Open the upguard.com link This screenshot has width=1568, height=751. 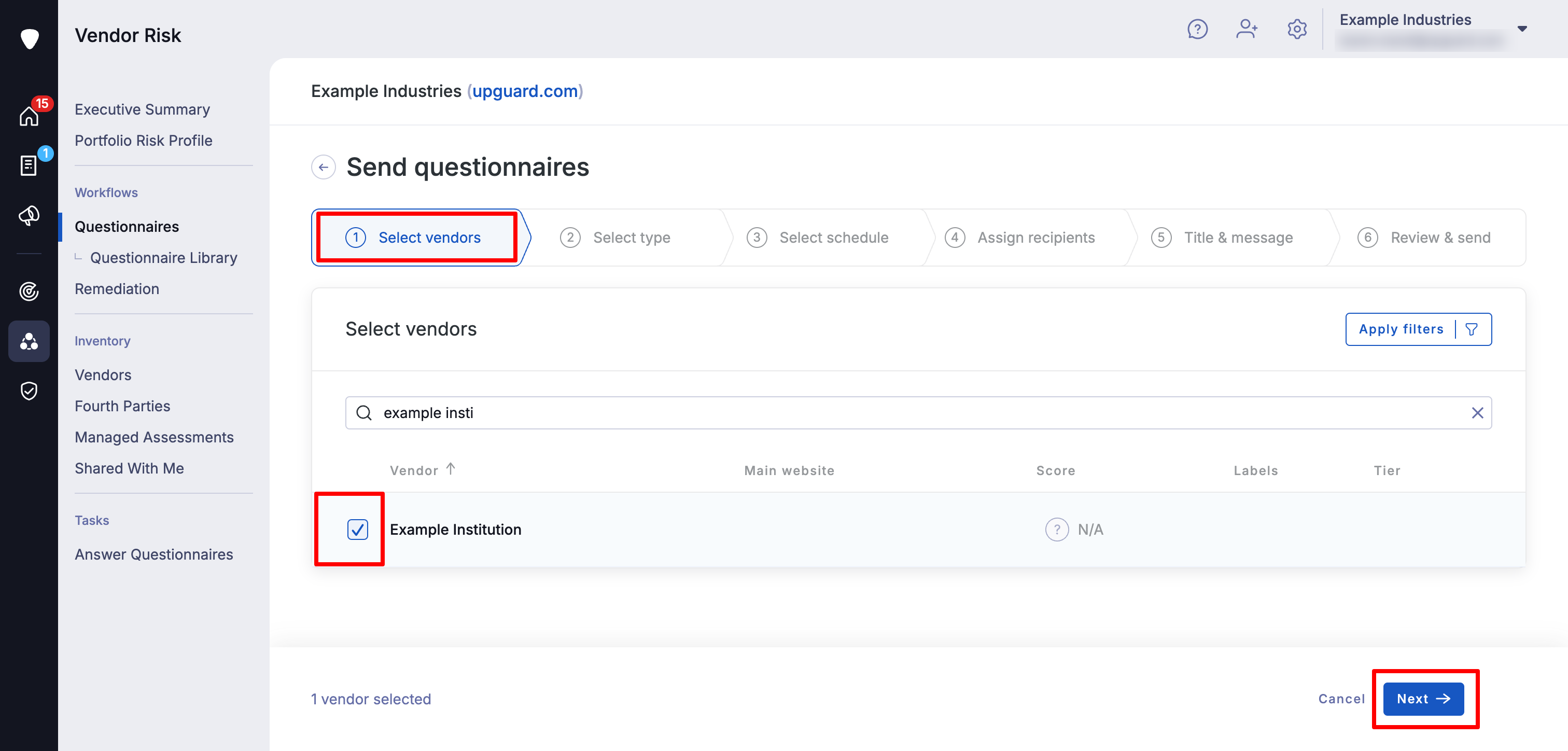525,91
